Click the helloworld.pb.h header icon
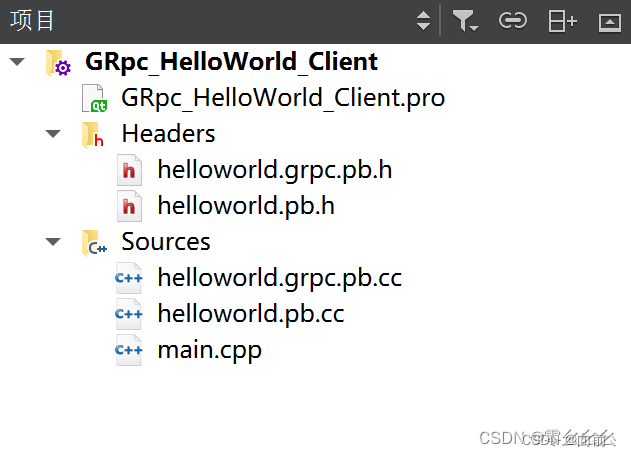Viewport: 631px width, 456px height. (129, 206)
